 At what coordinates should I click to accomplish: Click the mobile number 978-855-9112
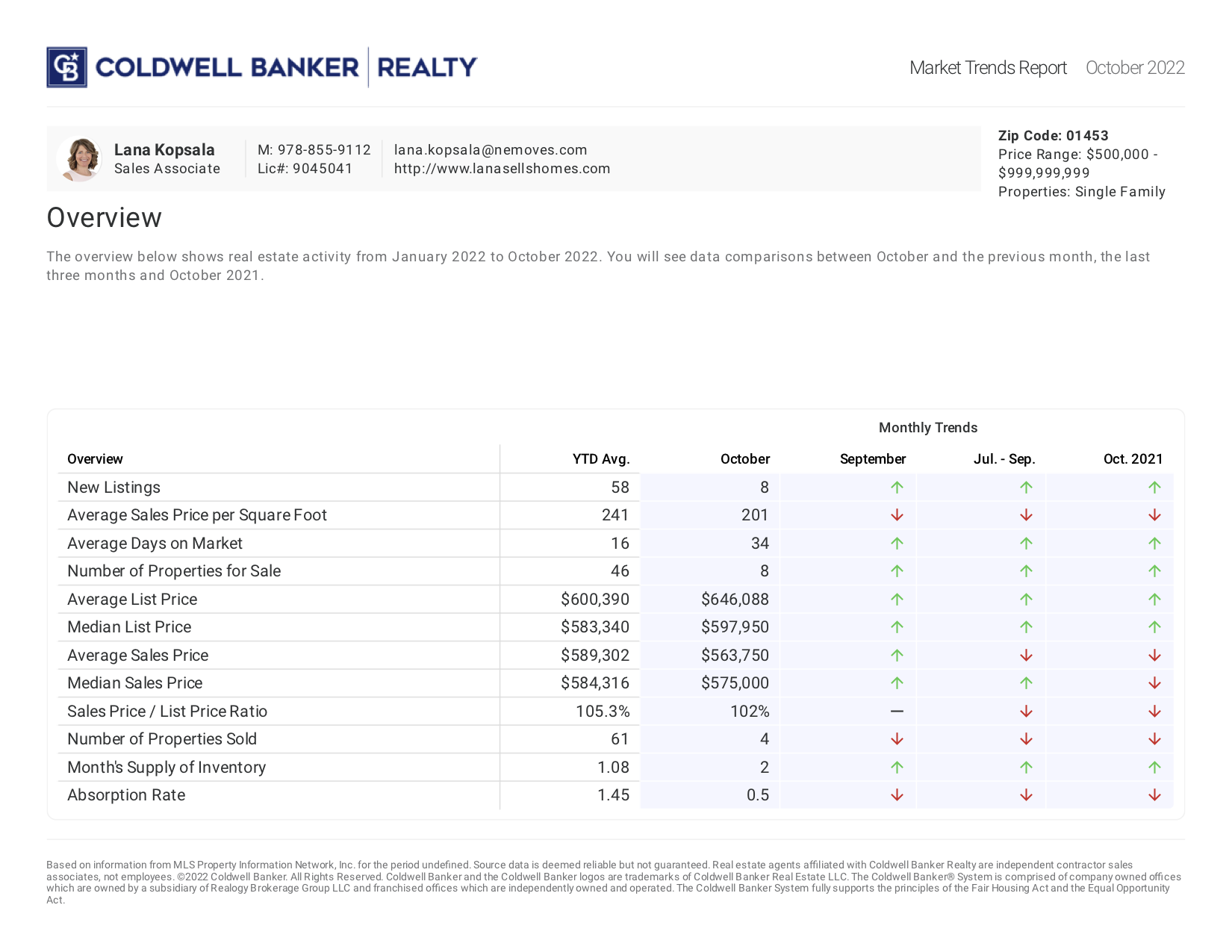pos(324,150)
